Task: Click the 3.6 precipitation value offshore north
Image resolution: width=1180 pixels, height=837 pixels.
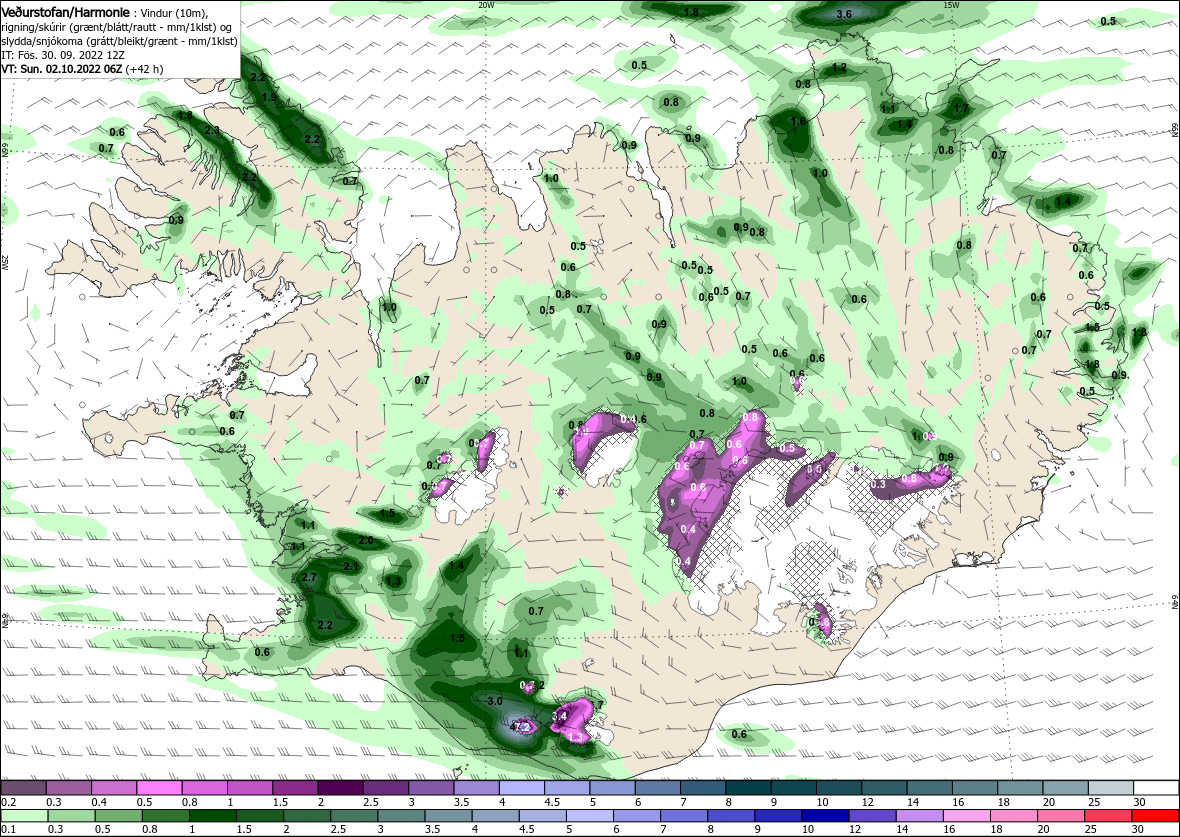Action: pos(844,14)
